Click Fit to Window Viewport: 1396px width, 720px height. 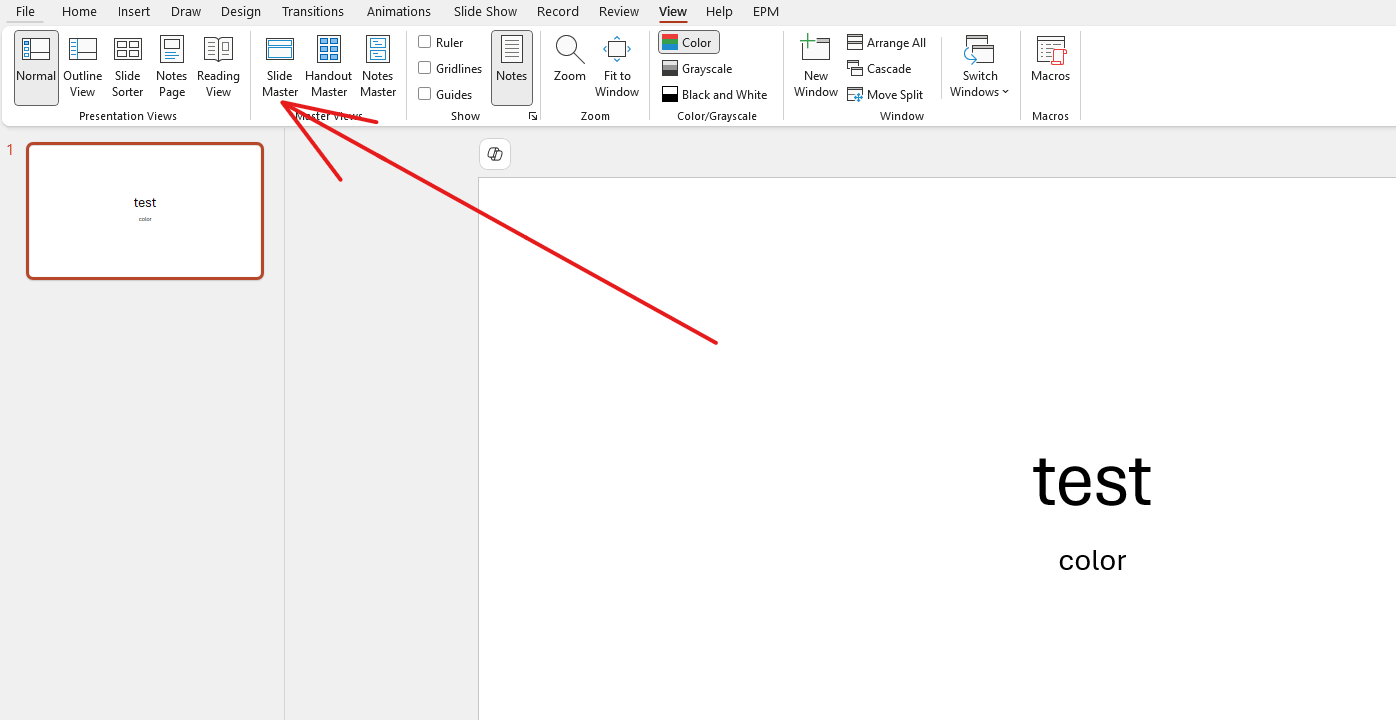point(616,65)
